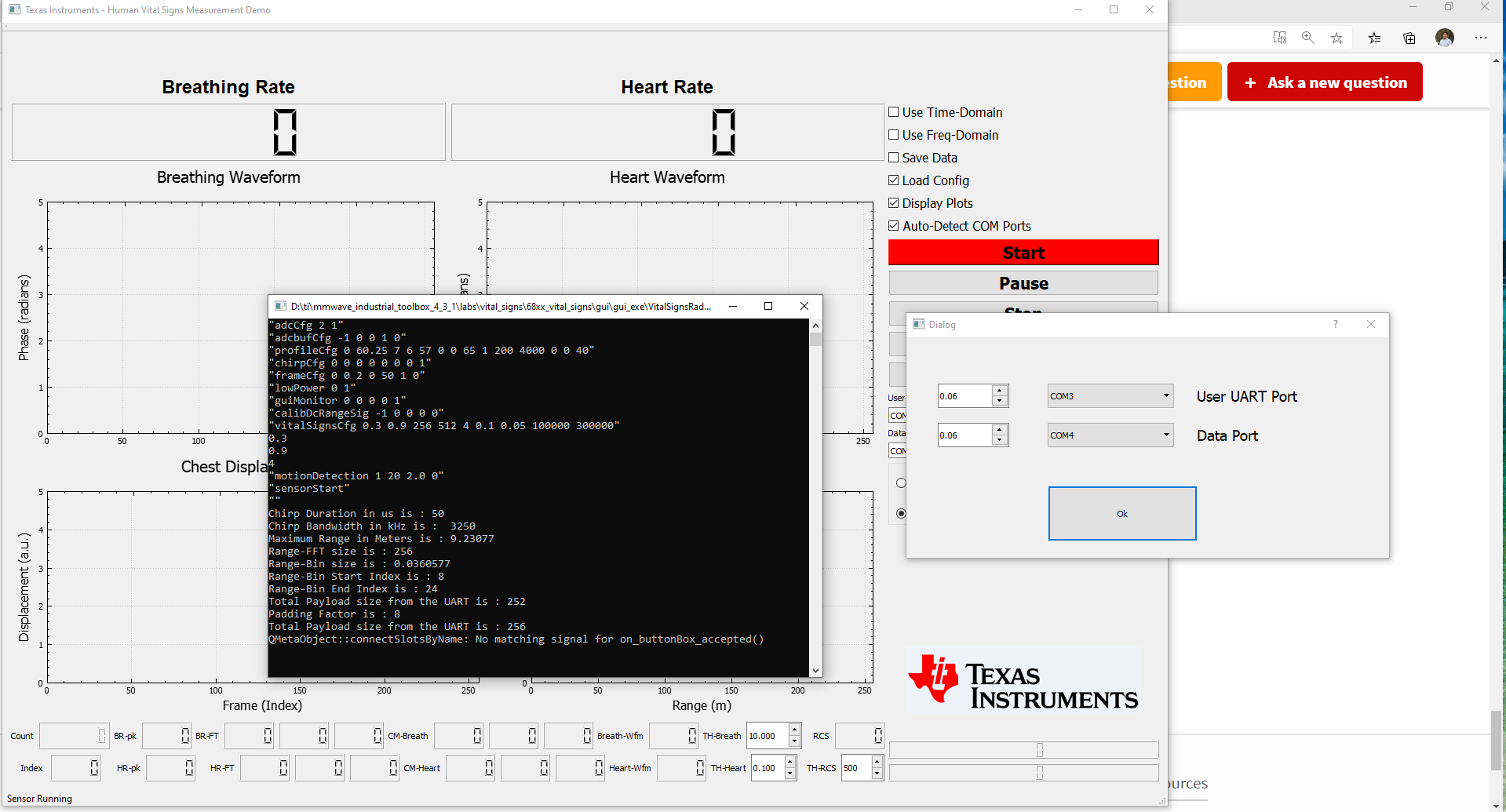This screenshot has width=1506, height=812.
Task: Click the Dialog help question mark
Action: point(1336,324)
